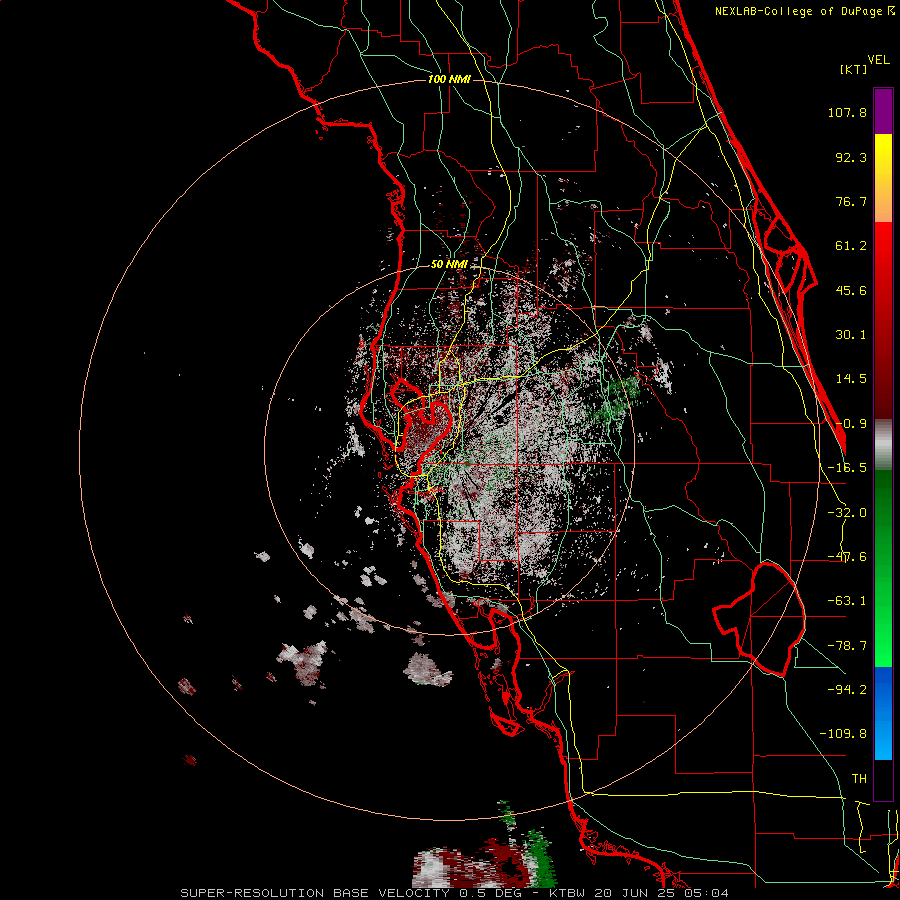This screenshot has height=900, width=900.
Task: Select the 107.8 legend value
Action: [x=847, y=112]
